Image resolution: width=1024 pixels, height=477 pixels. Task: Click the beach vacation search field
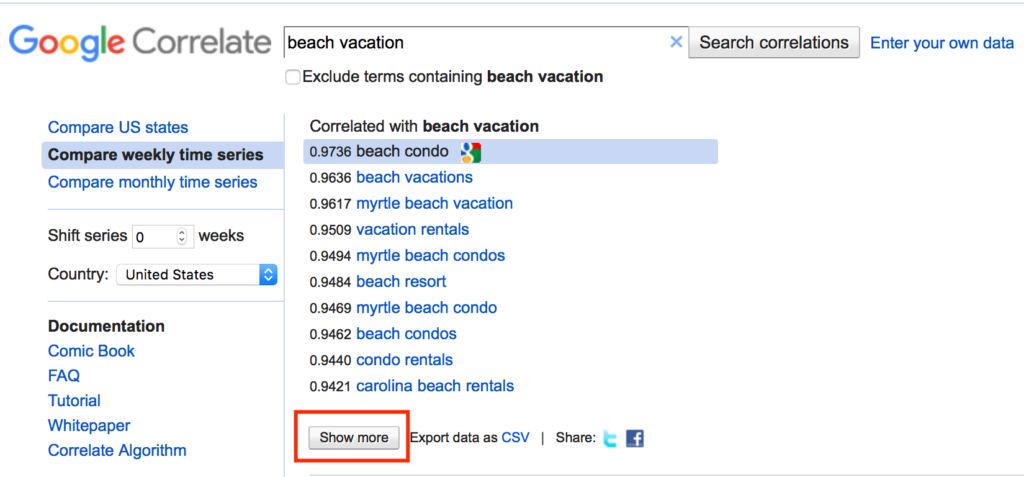[x=475, y=43]
